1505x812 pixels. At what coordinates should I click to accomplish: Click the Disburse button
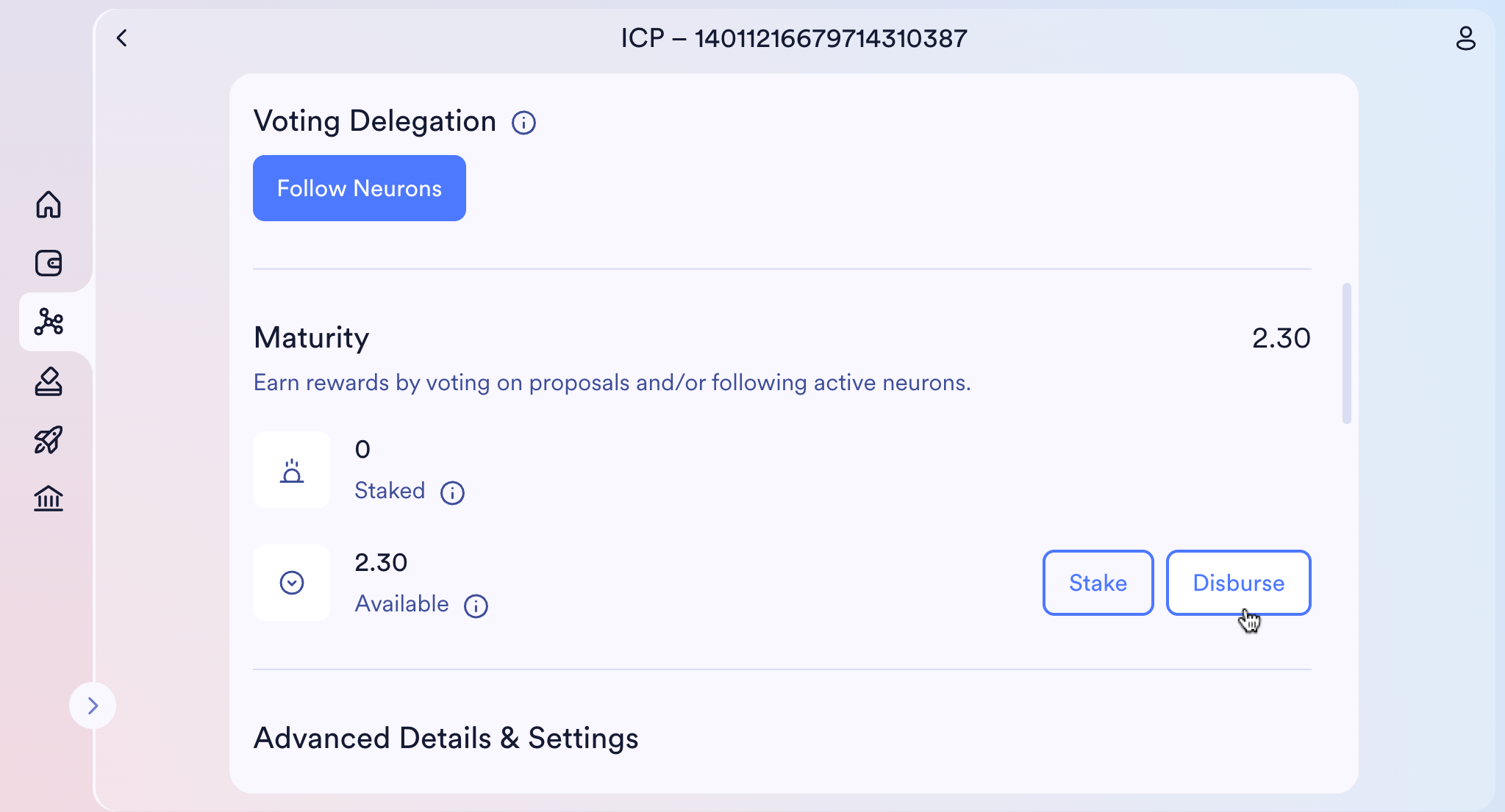(x=1237, y=583)
